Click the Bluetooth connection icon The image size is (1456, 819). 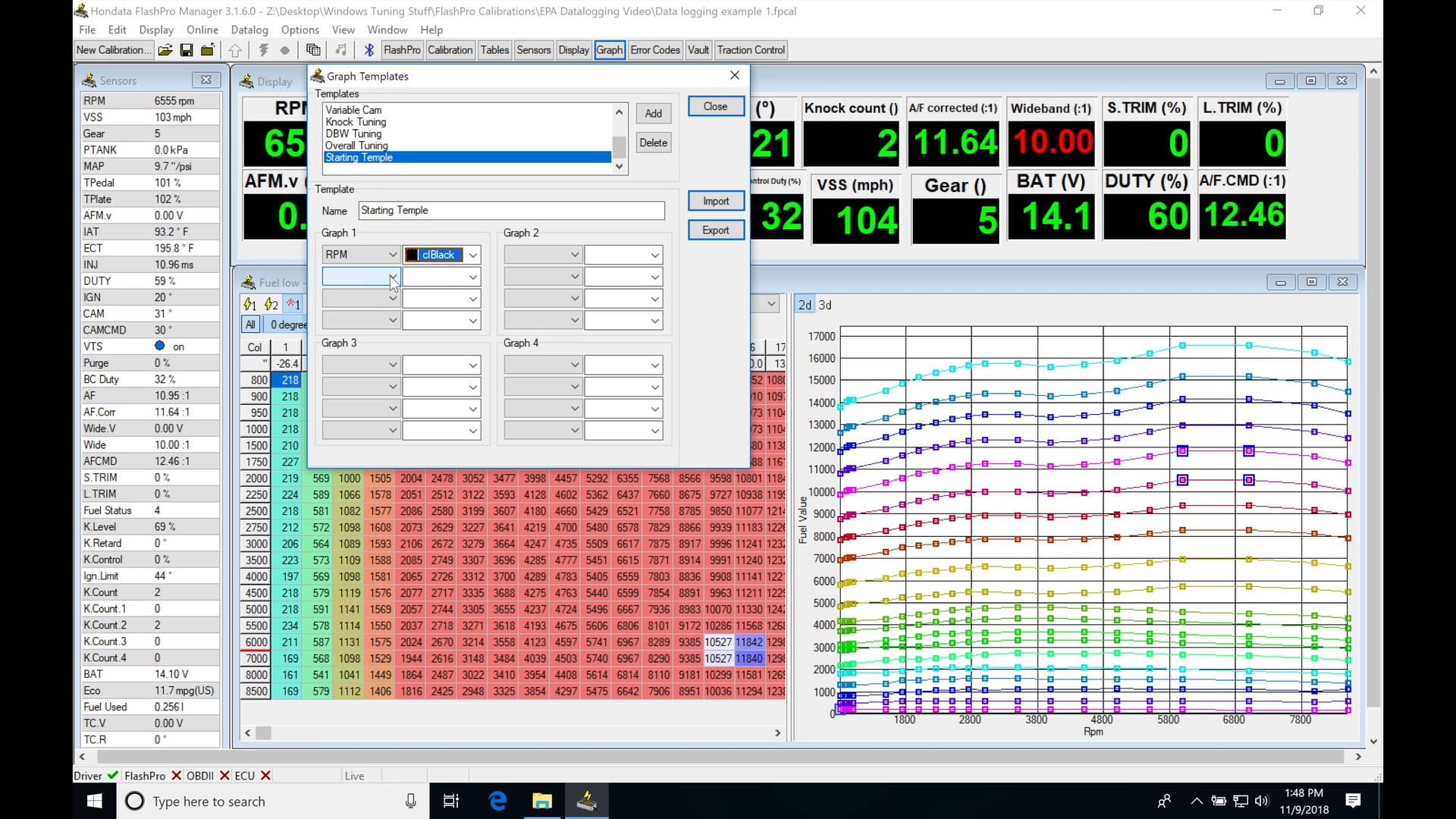pos(369,49)
